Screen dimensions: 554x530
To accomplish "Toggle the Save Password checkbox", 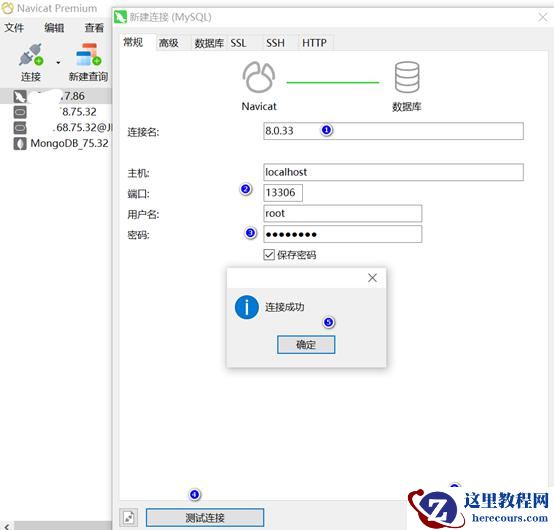I will point(269,254).
